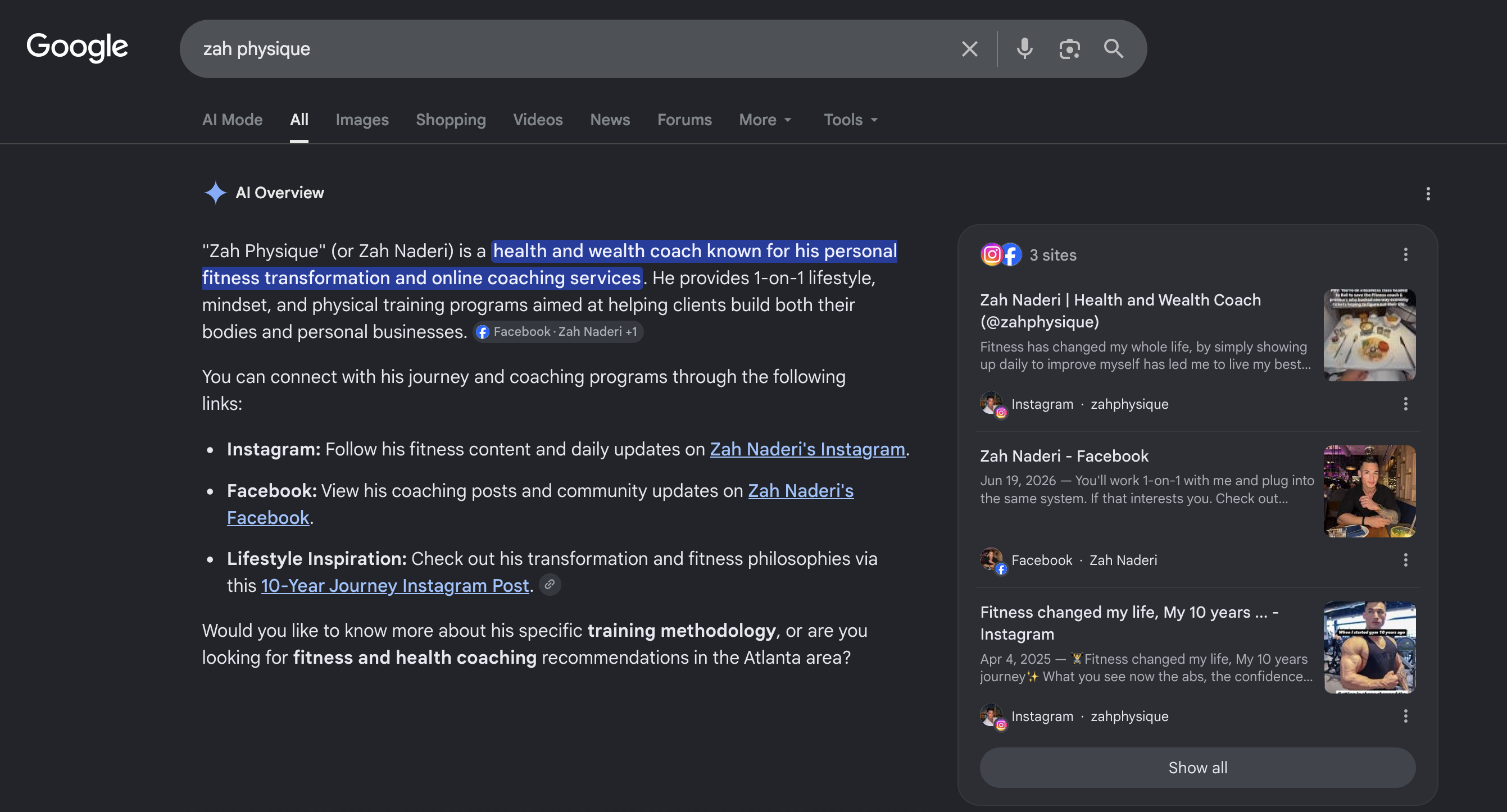Open the 10-Year Journey Instagram Post link
1507x812 pixels.
(x=395, y=585)
